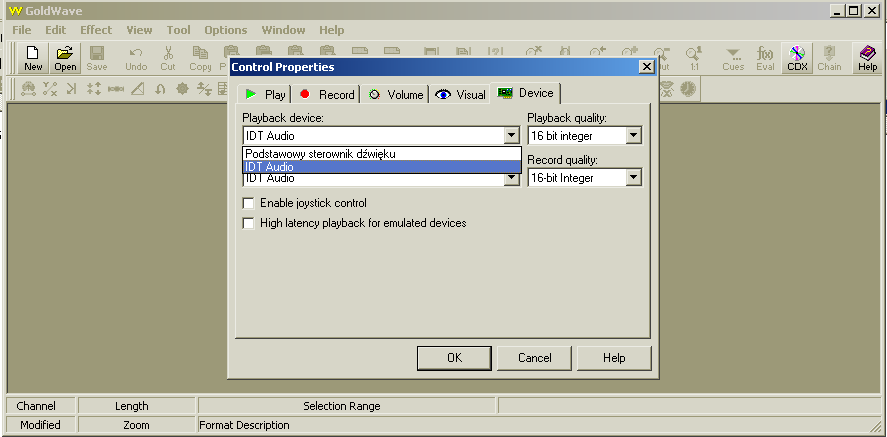The width and height of the screenshot is (887, 437).
Task: Click the lips effect icon beside the clock
Action: pyautogui.click(x=668, y=89)
